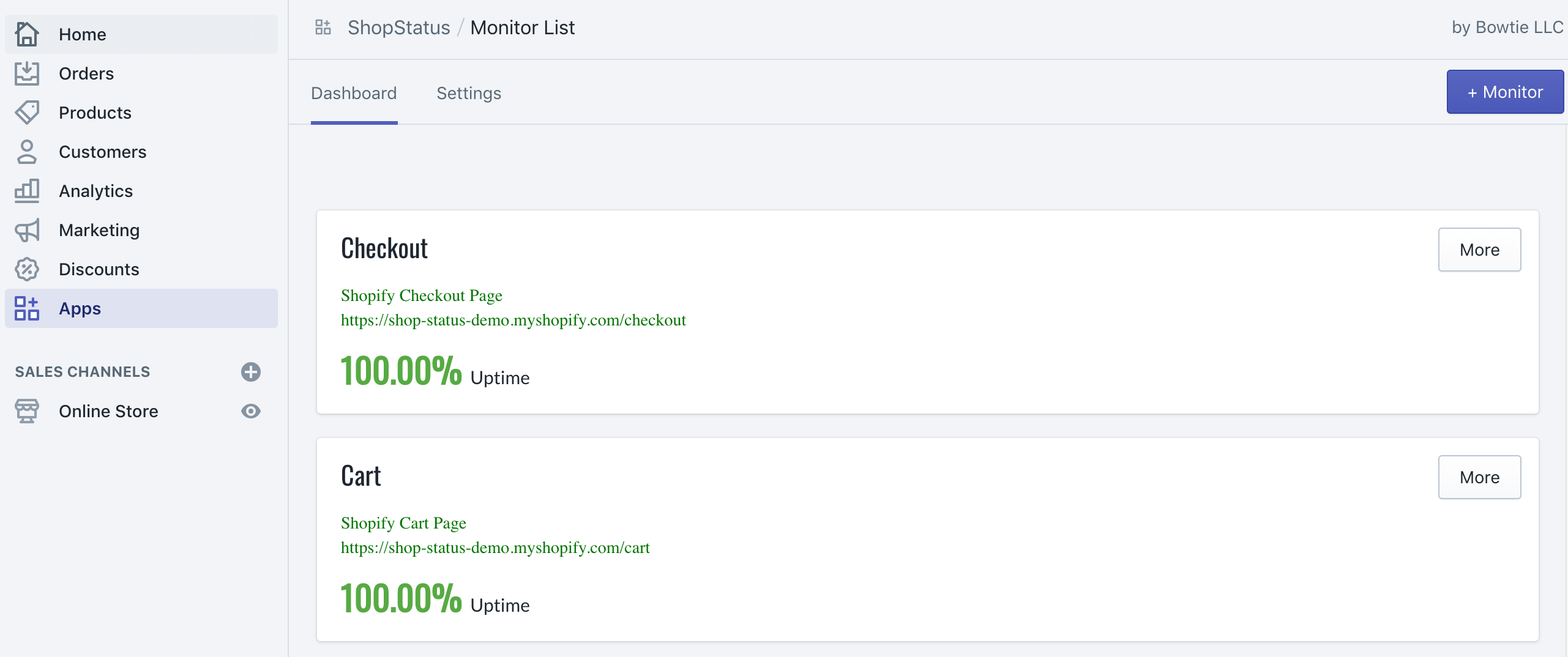The height and width of the screenshot is (657, 1568).
Task: Click the Analytics bar chart icon
Action: (27, 191)
